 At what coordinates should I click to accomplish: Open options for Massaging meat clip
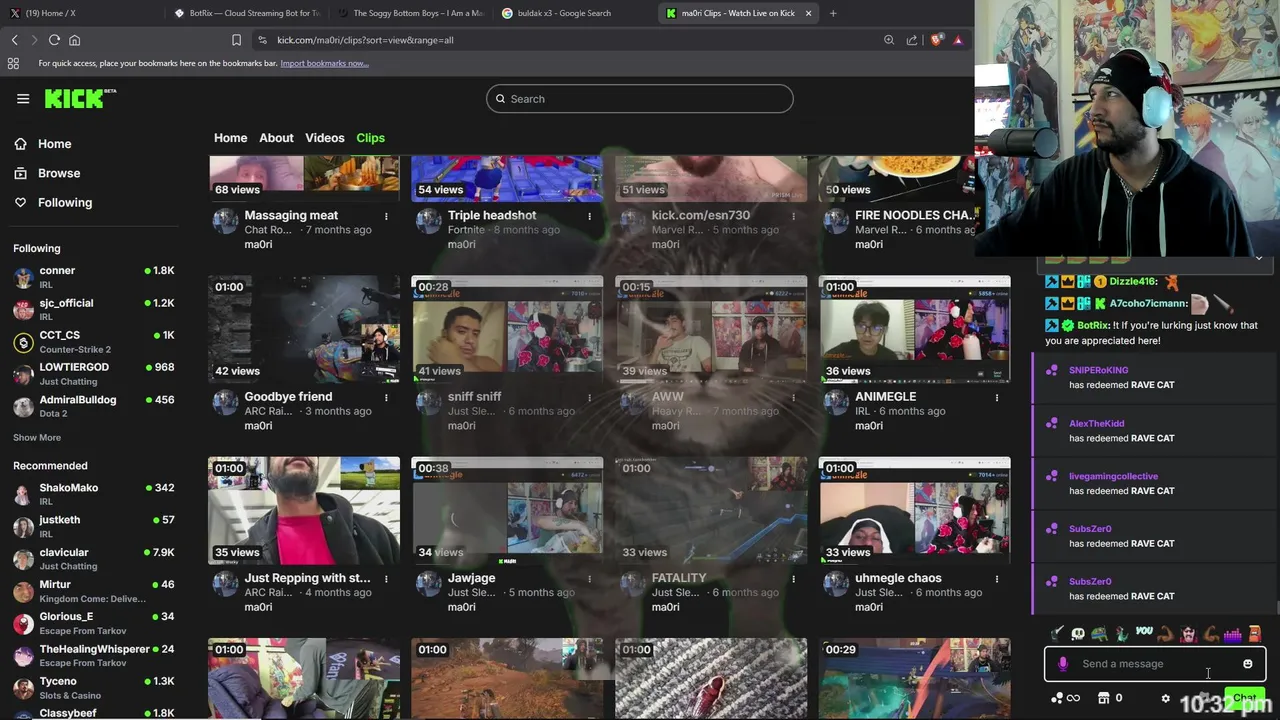click(x=386, y=216)
